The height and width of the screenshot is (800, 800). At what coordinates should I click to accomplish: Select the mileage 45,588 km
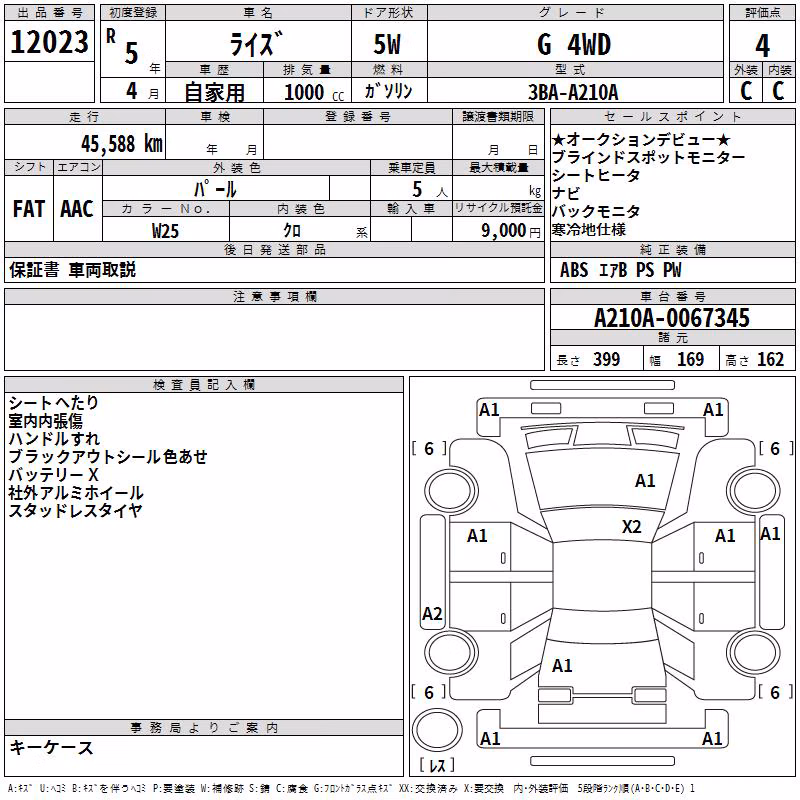(x=121, y=143)
